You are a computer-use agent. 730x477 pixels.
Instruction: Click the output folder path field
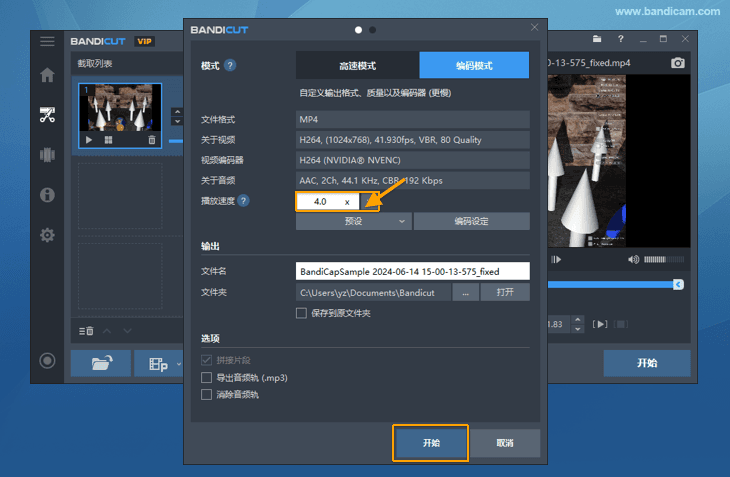(373, 292)
